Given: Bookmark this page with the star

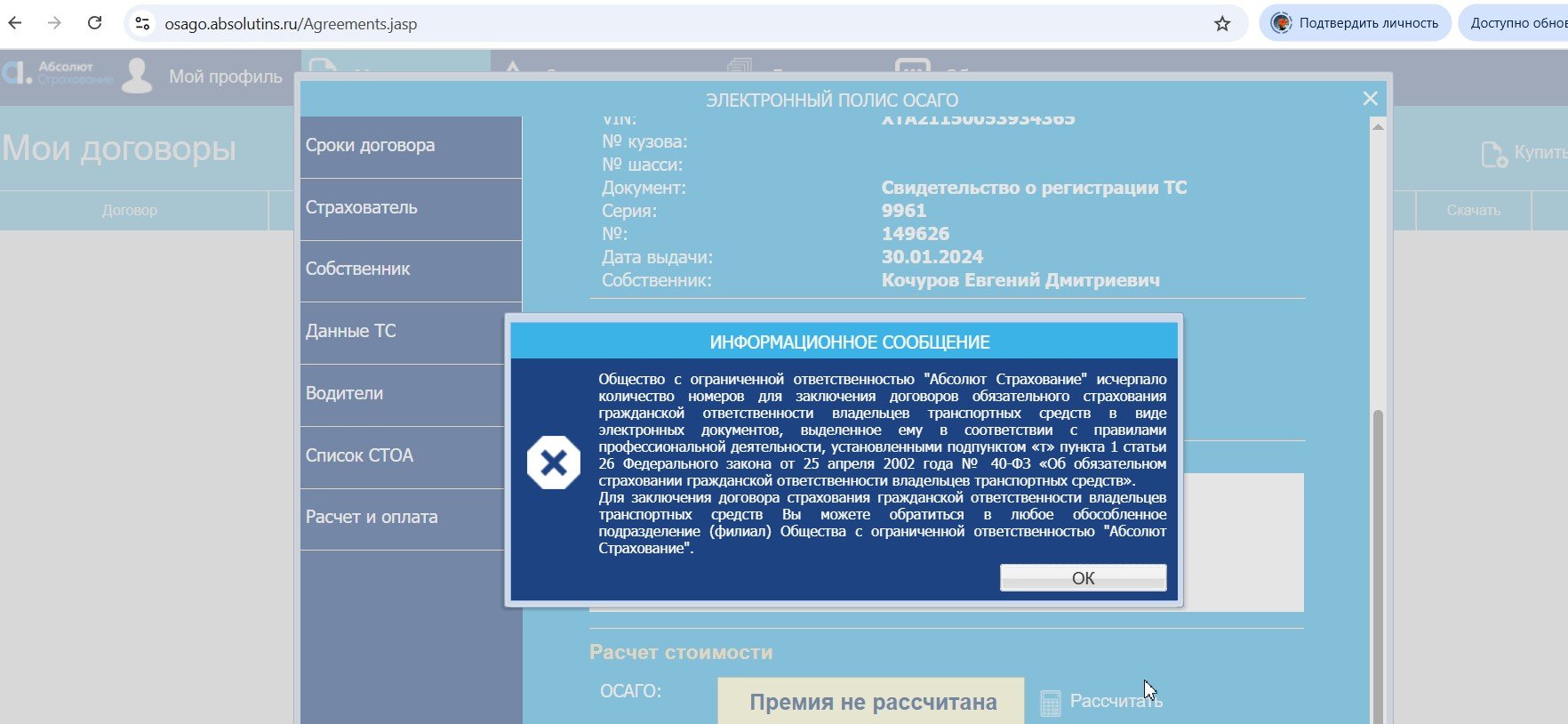Looking at the screenshot, I should [1222, 24].
